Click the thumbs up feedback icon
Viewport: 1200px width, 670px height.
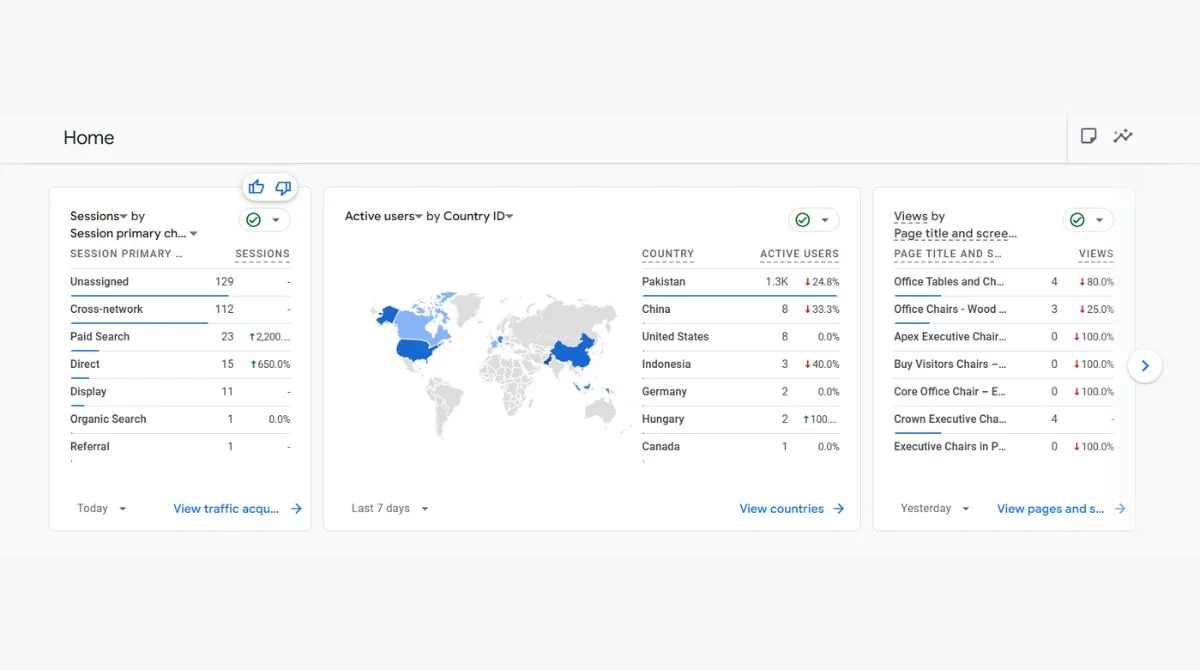click(256, 187)
